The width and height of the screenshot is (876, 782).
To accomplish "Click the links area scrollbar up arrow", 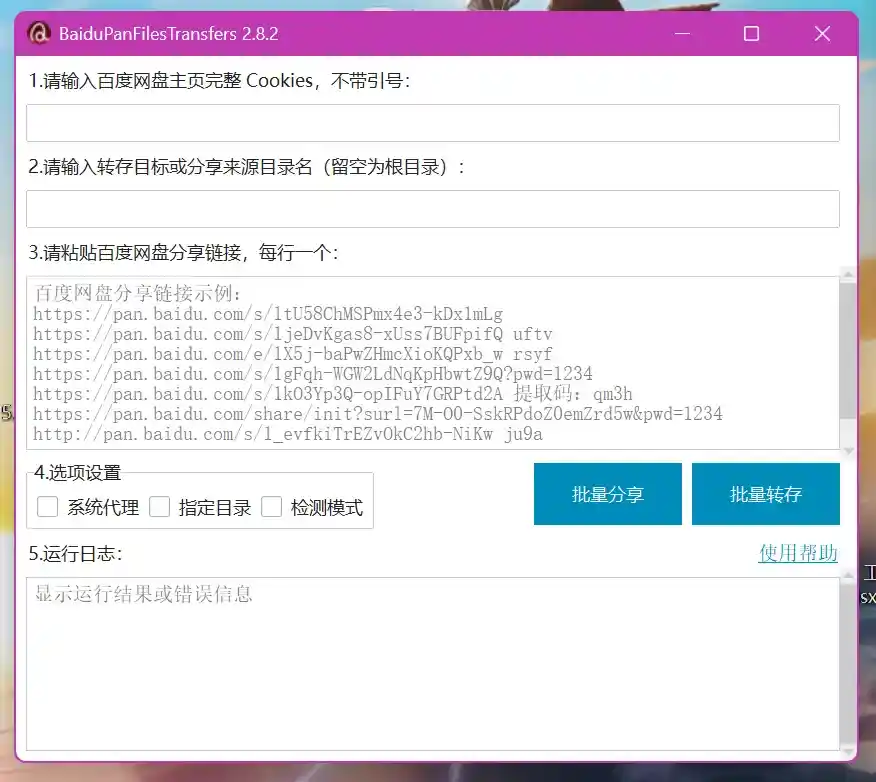I will pyautogui.click(x=848, y=274).
